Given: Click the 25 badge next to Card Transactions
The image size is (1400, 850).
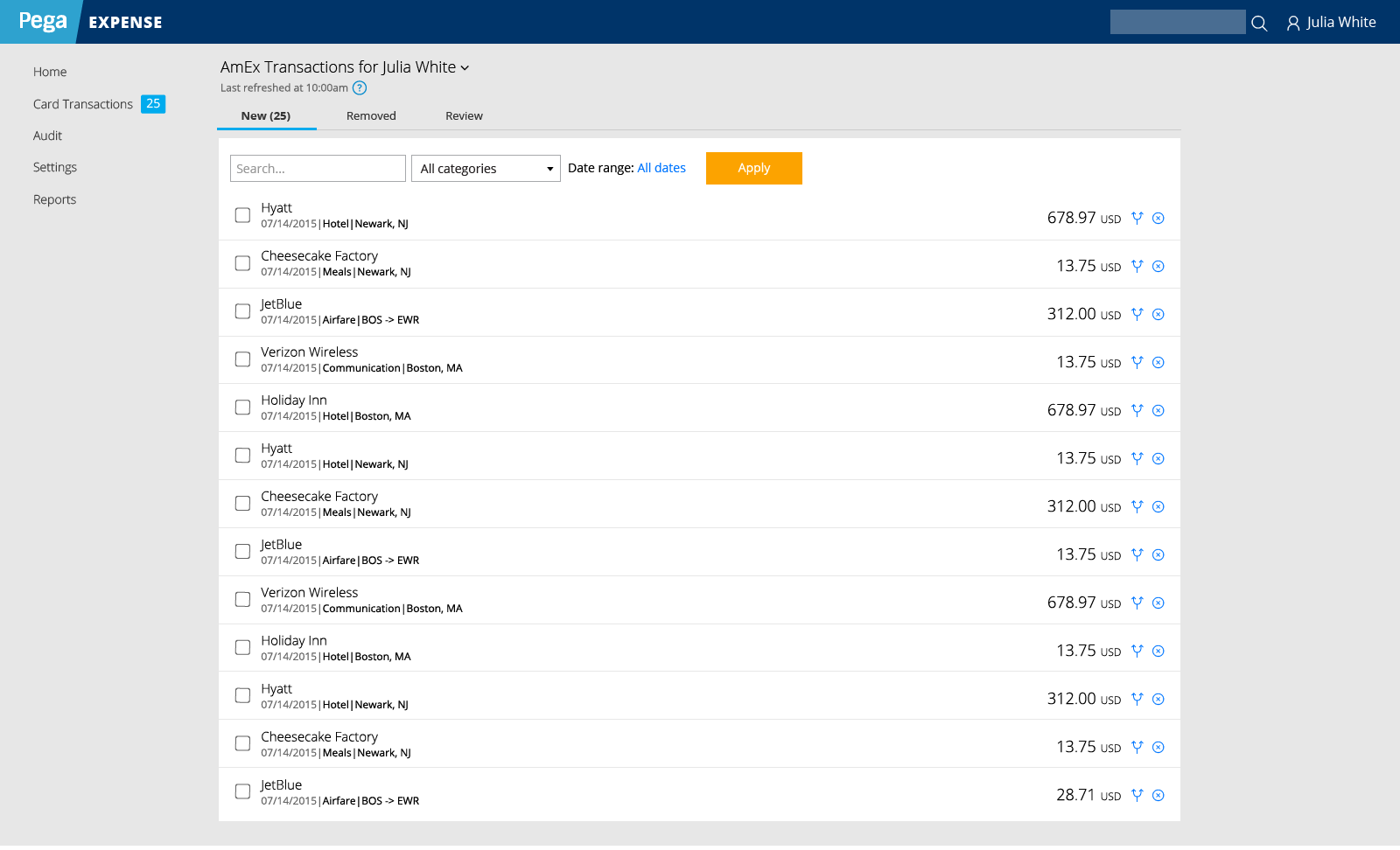Looking at the screenshot, I should click(153, 104).
